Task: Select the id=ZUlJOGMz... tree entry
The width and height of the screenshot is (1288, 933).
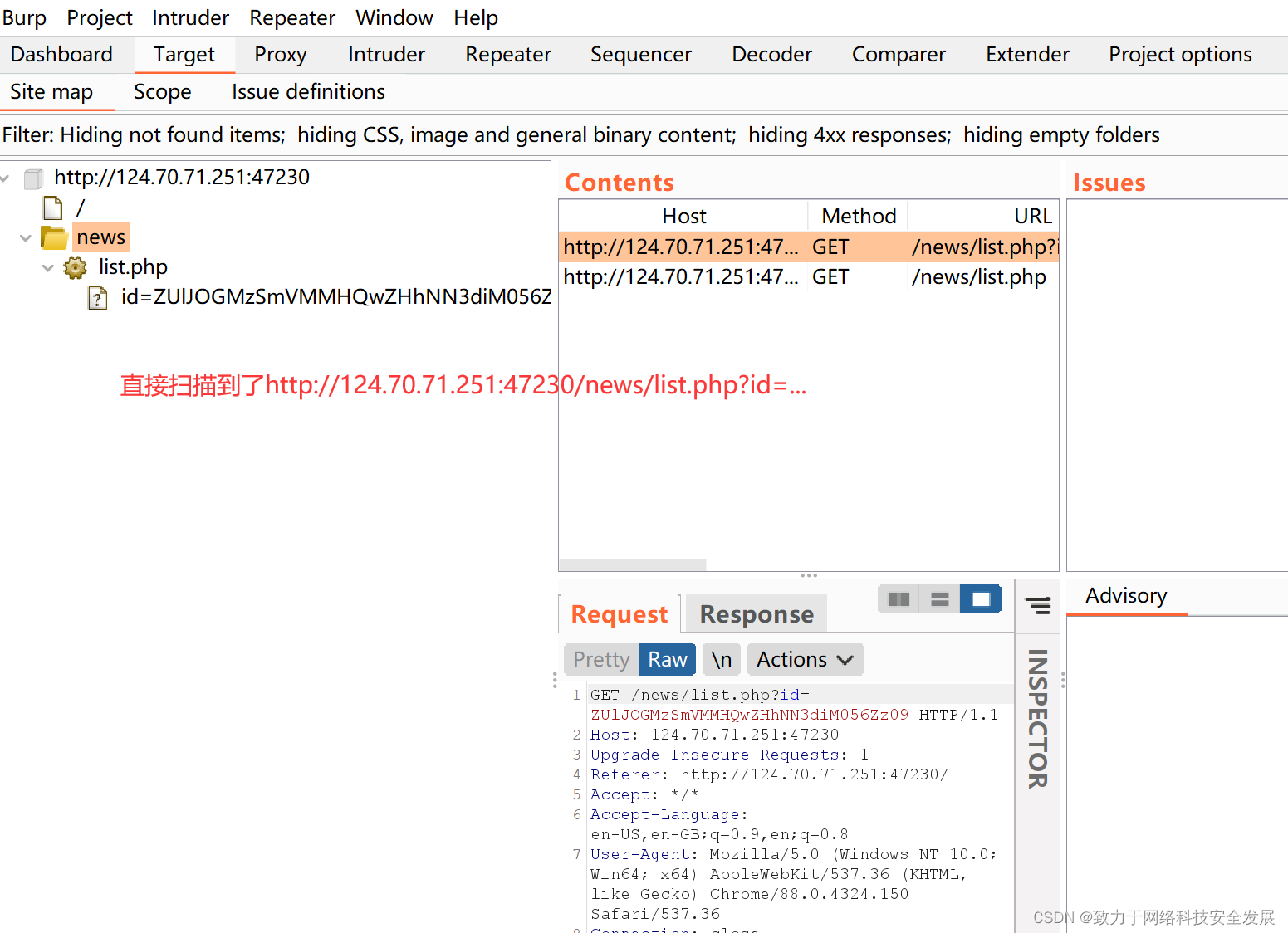Action: (x=335, y=297)
